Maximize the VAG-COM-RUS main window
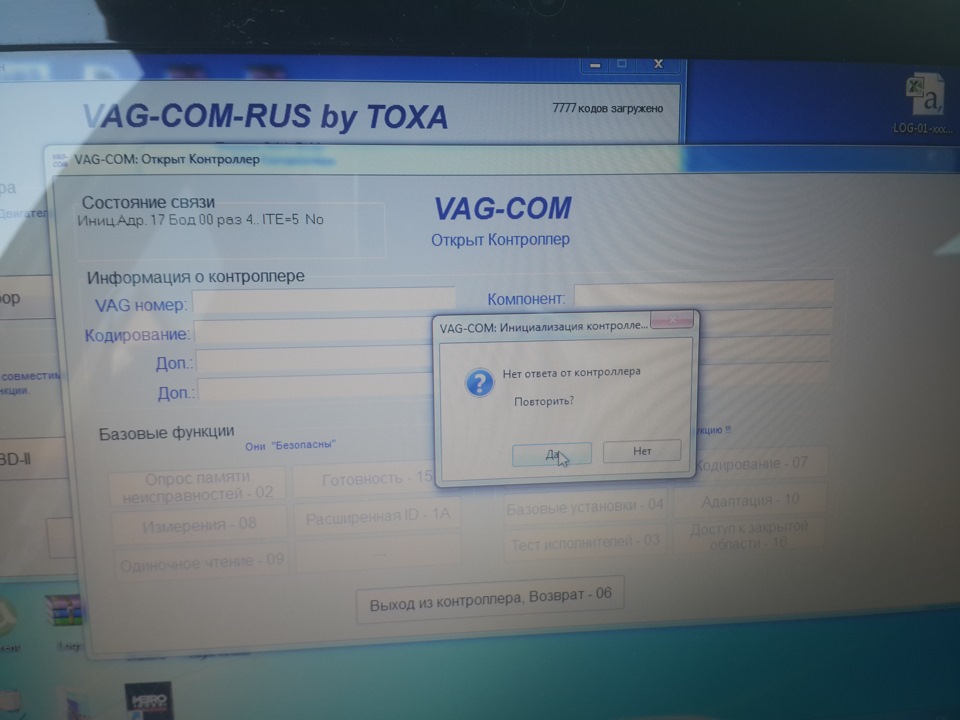This screenshot has height=720, width=960. coord(622,64)
